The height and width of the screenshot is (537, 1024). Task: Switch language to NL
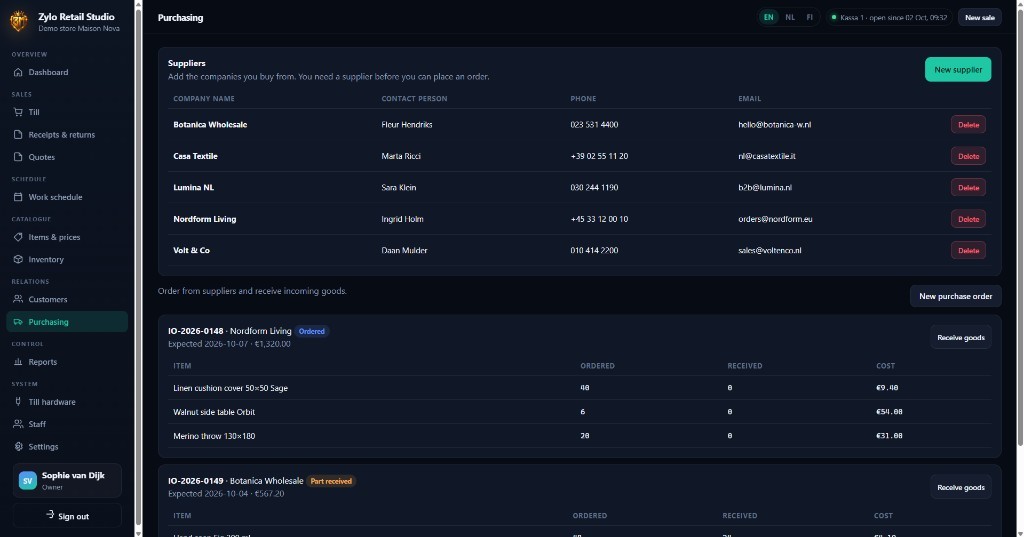790,18
